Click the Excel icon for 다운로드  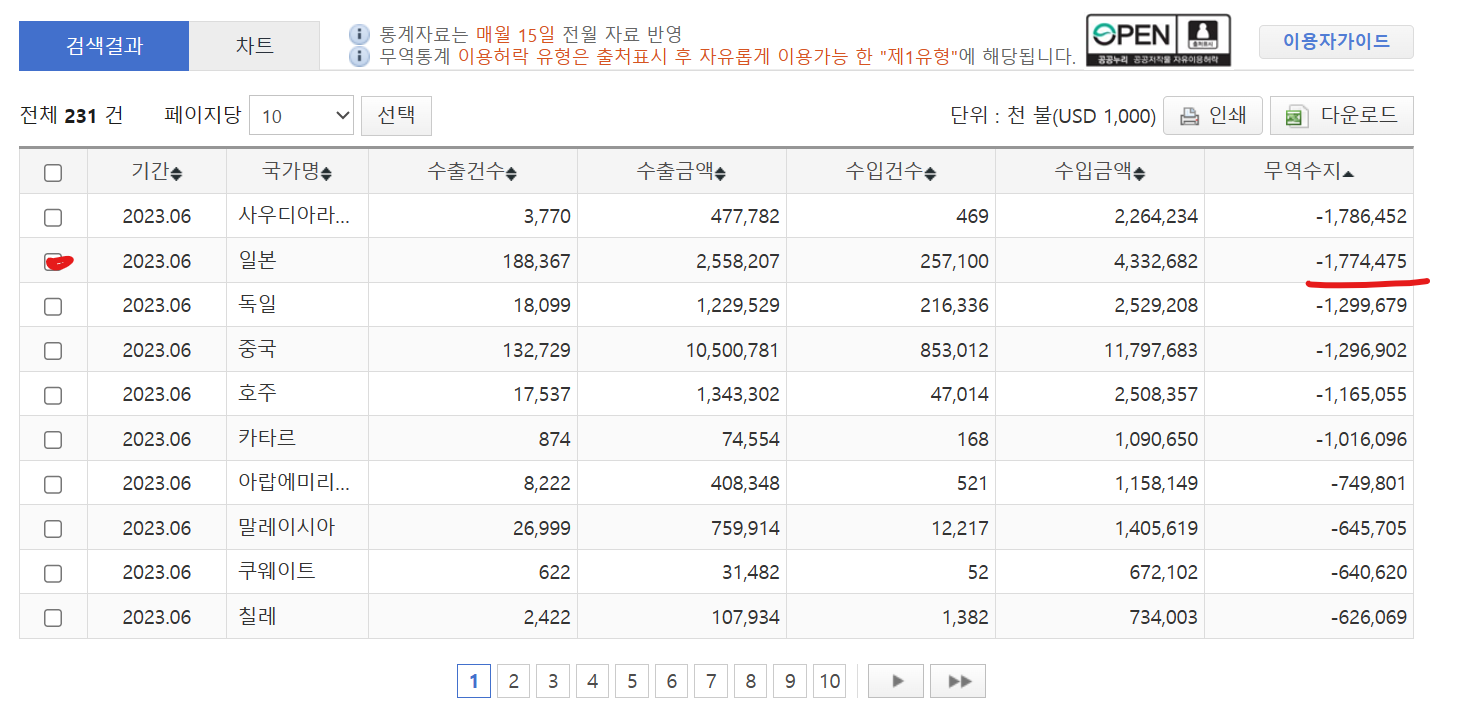[1297, 116]
